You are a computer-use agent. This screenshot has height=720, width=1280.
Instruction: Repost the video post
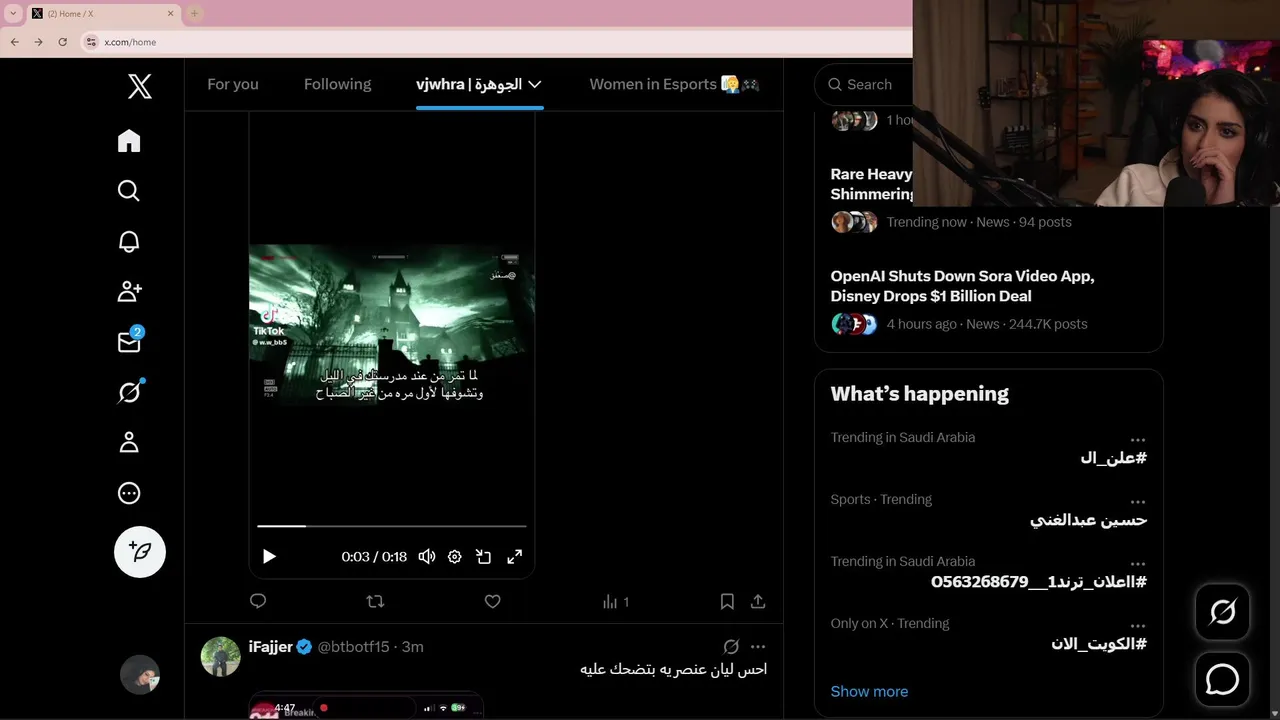[375, 601]
